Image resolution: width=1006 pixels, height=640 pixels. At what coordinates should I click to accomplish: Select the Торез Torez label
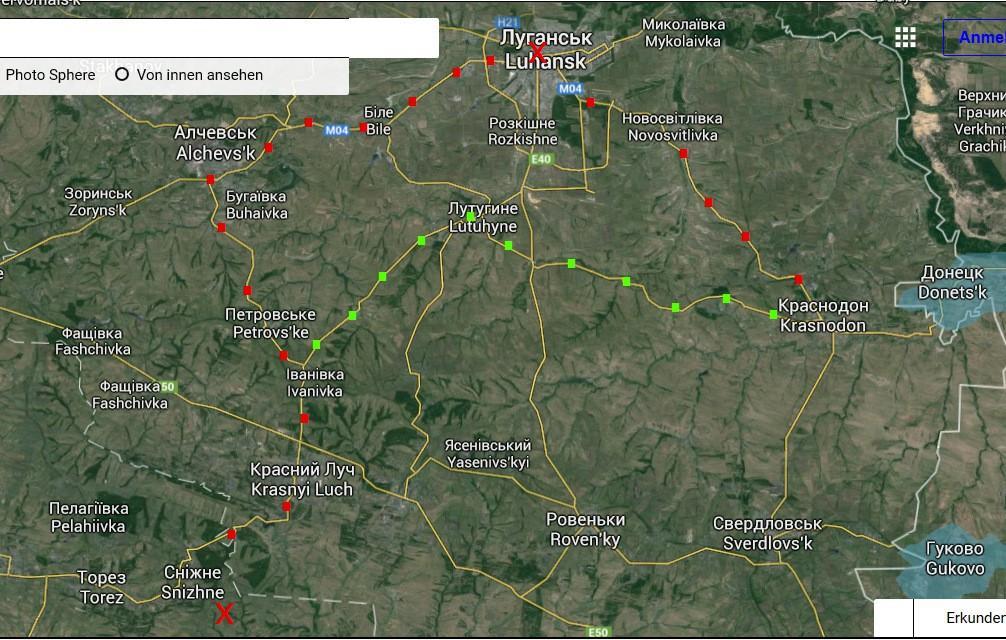point(101,587)
